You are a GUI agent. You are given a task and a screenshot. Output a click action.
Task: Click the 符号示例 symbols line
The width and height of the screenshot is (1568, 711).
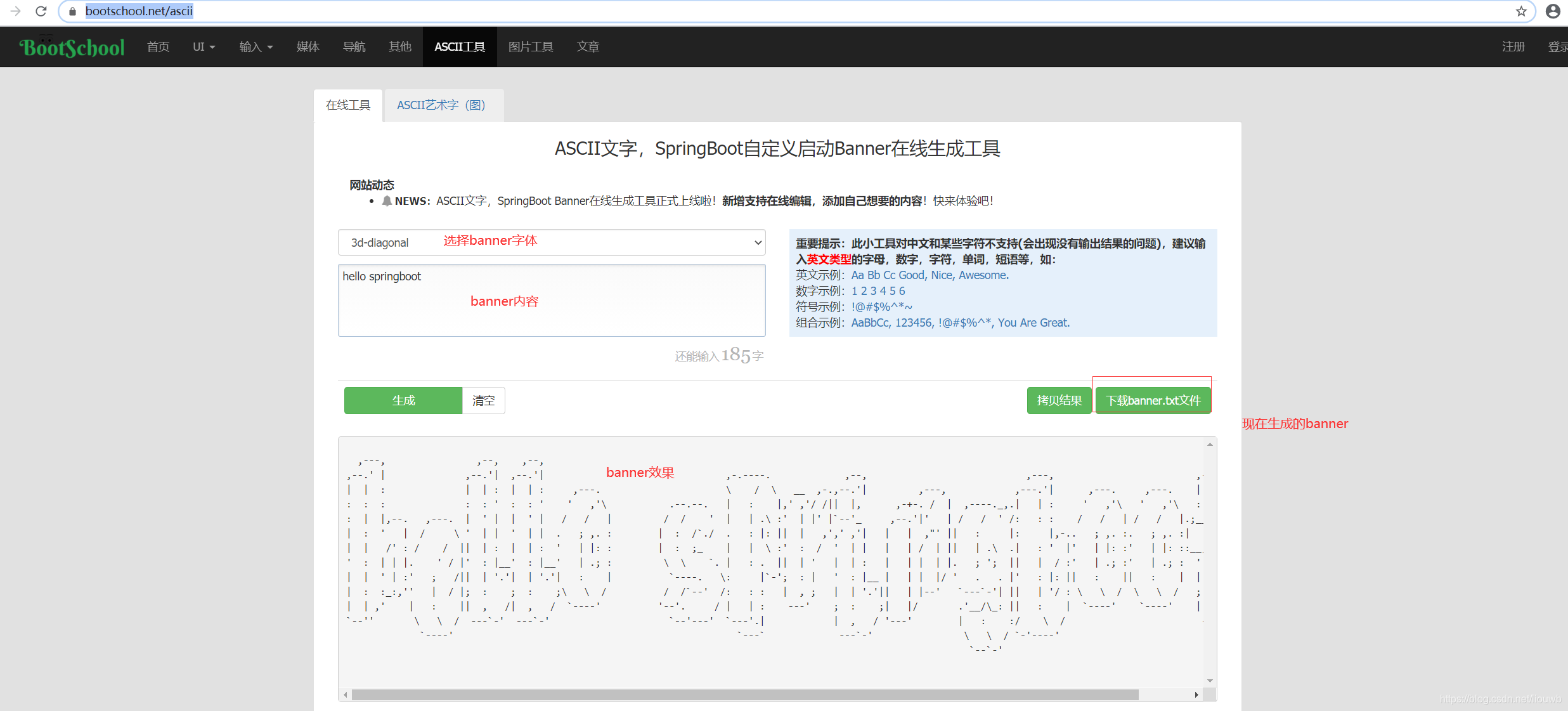854,306
